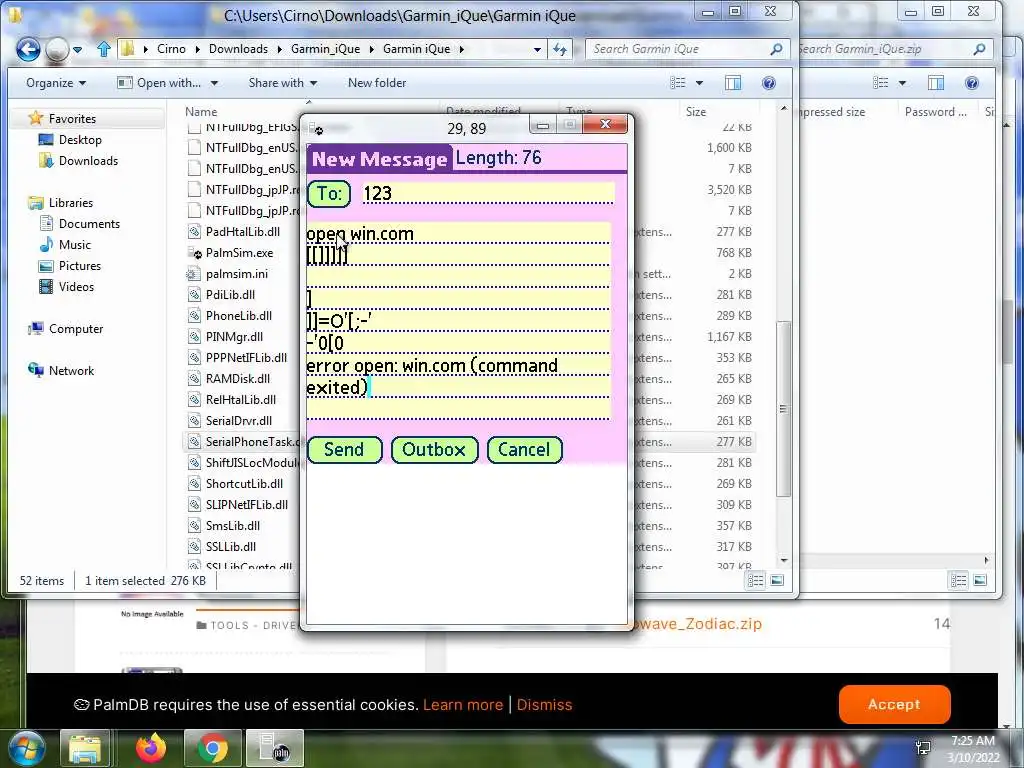Select the SSLLib.dll file

pos(231,547)
